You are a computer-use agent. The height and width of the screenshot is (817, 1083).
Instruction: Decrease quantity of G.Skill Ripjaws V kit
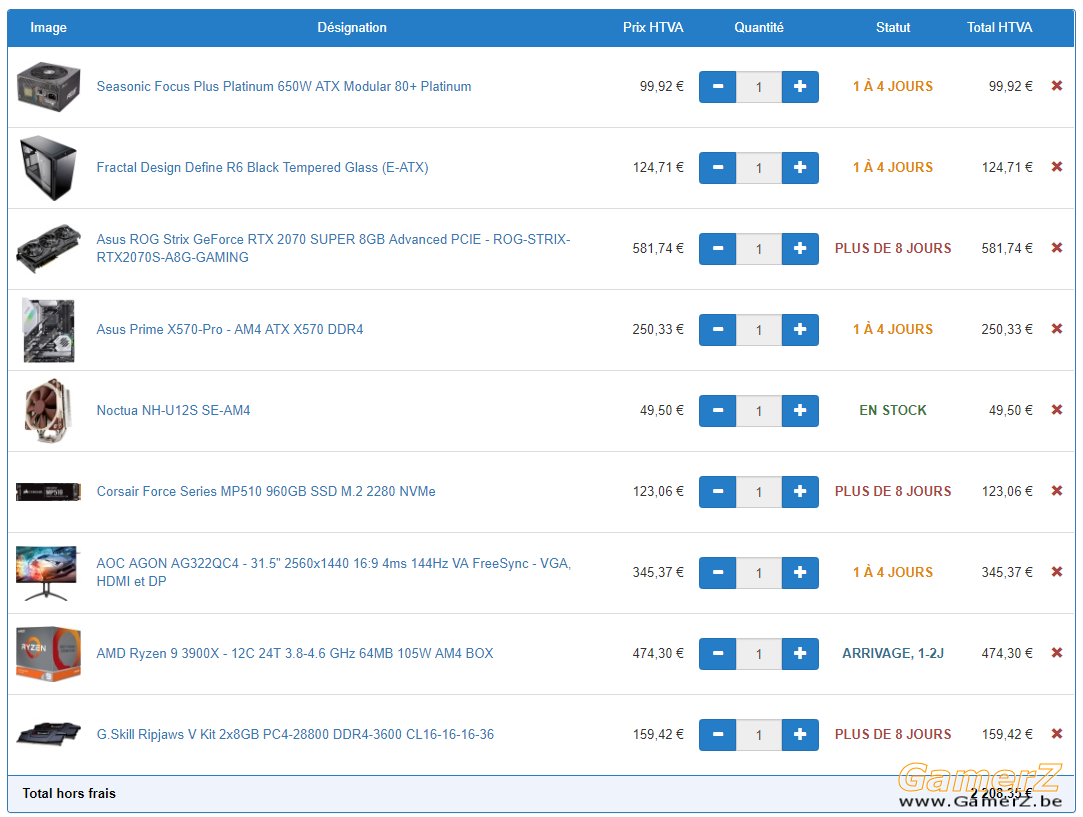pos(718,735)
